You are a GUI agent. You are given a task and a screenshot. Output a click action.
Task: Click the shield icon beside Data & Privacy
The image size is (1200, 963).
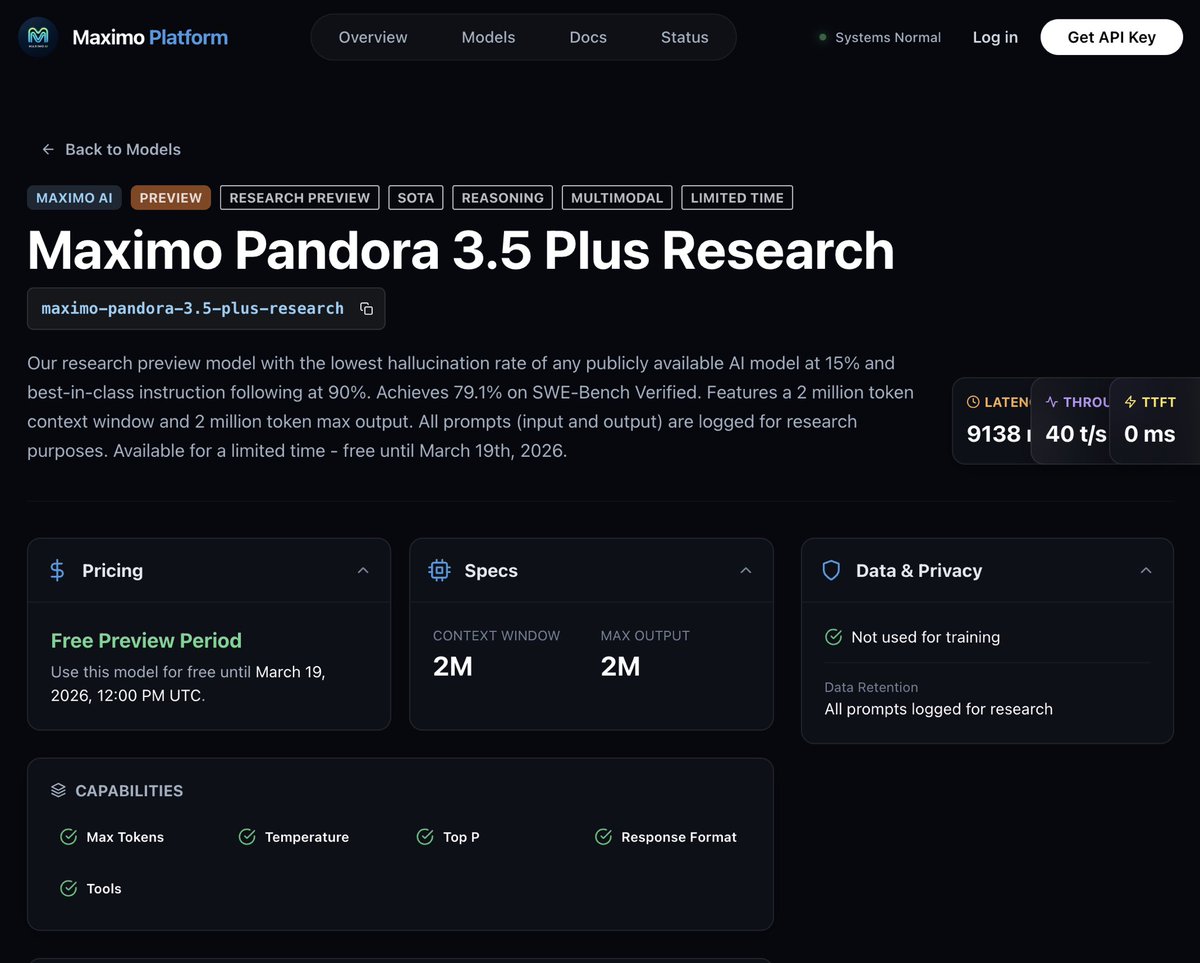pos(831,570)
